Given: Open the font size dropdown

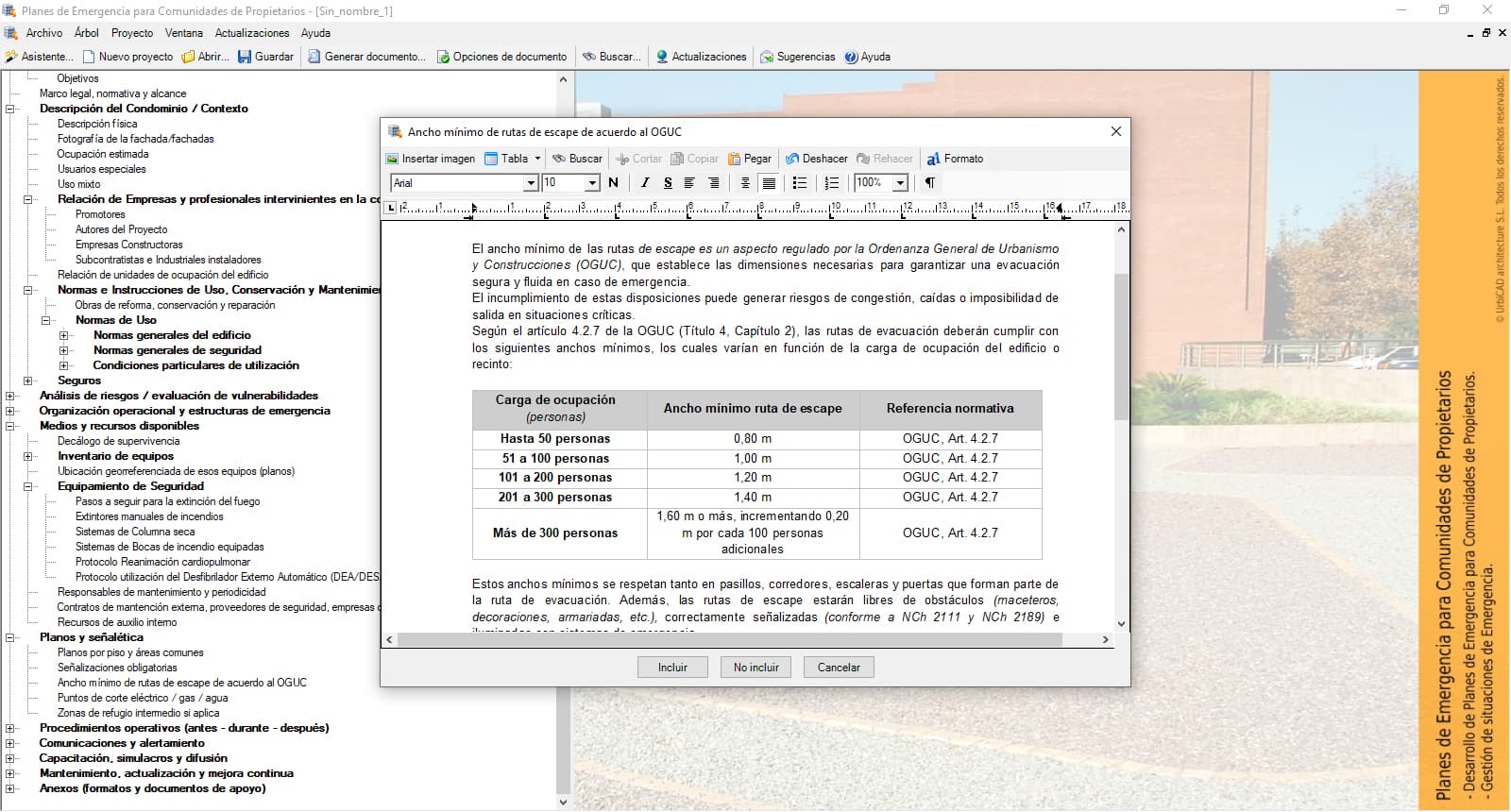Looking at the screenshot, I should [x=592, y=183].
